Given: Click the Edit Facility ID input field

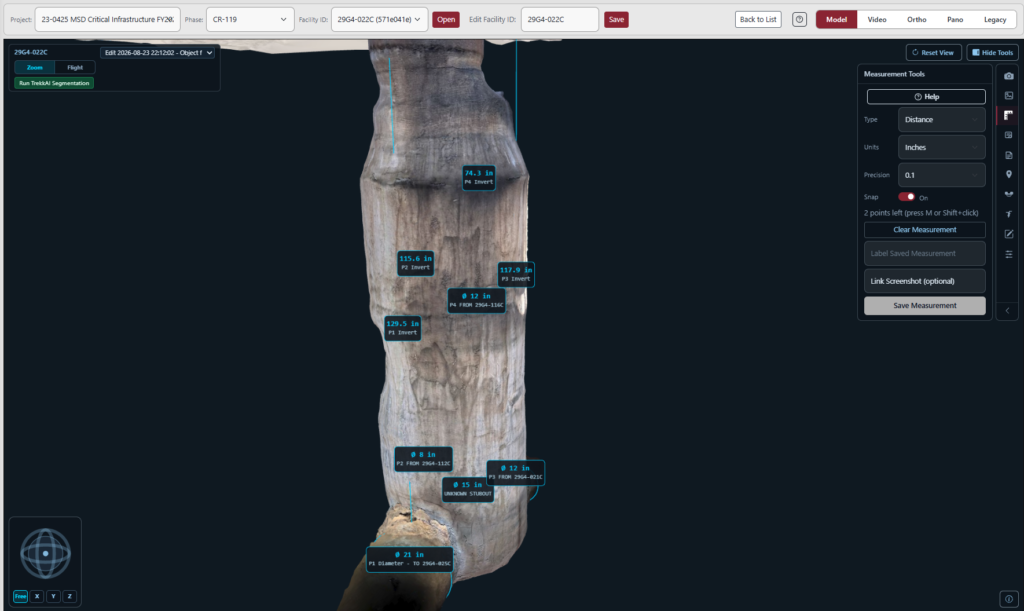Looking at the screenshot, I should click(x=560, y=20).
